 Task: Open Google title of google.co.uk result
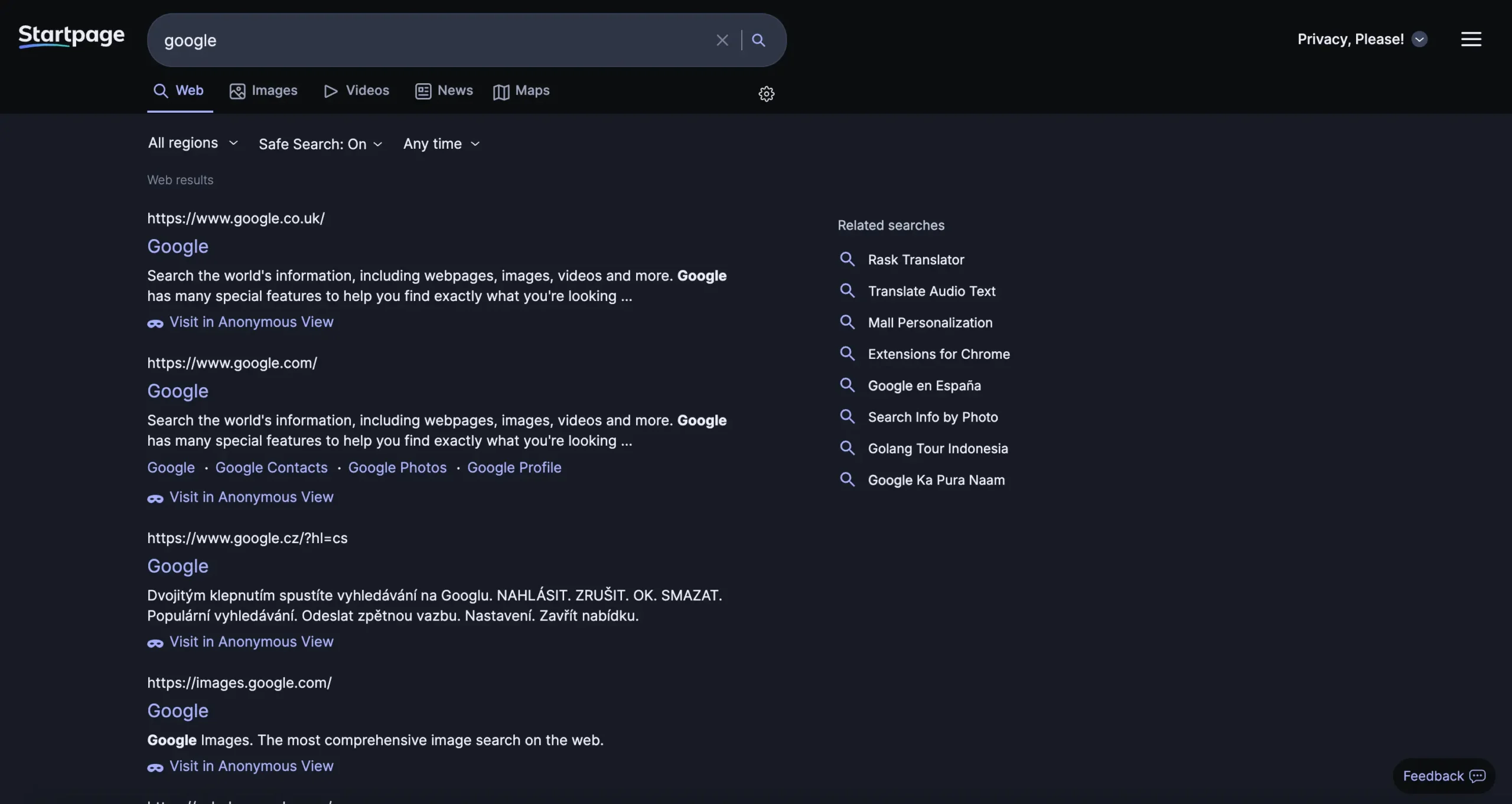pos(178,246)
